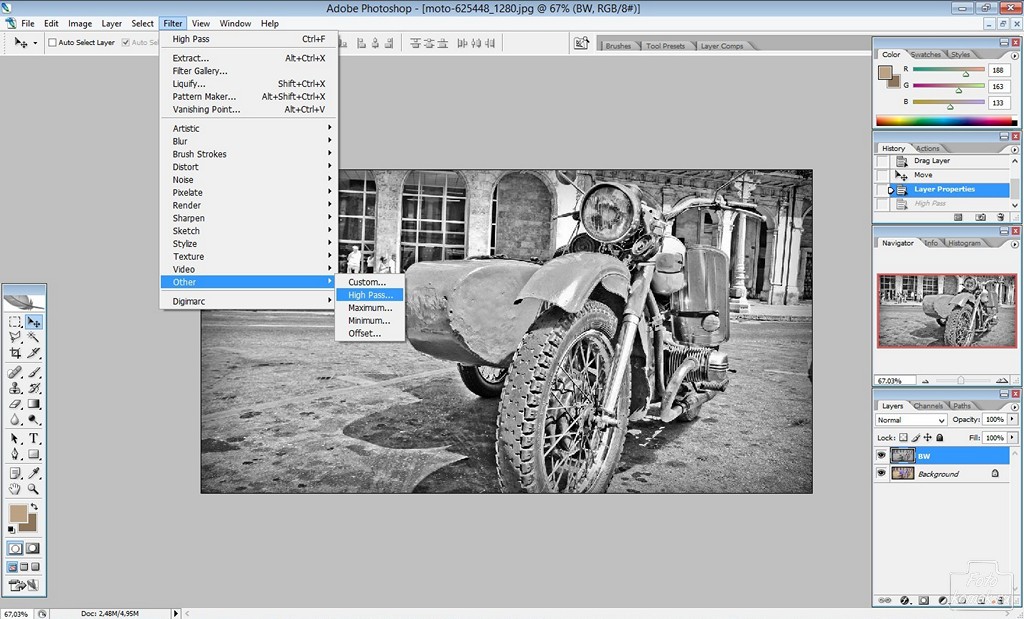Pick the Horizontal Type tool
The height and width of the screenshot is (619, 1024).
coord(34,438)
